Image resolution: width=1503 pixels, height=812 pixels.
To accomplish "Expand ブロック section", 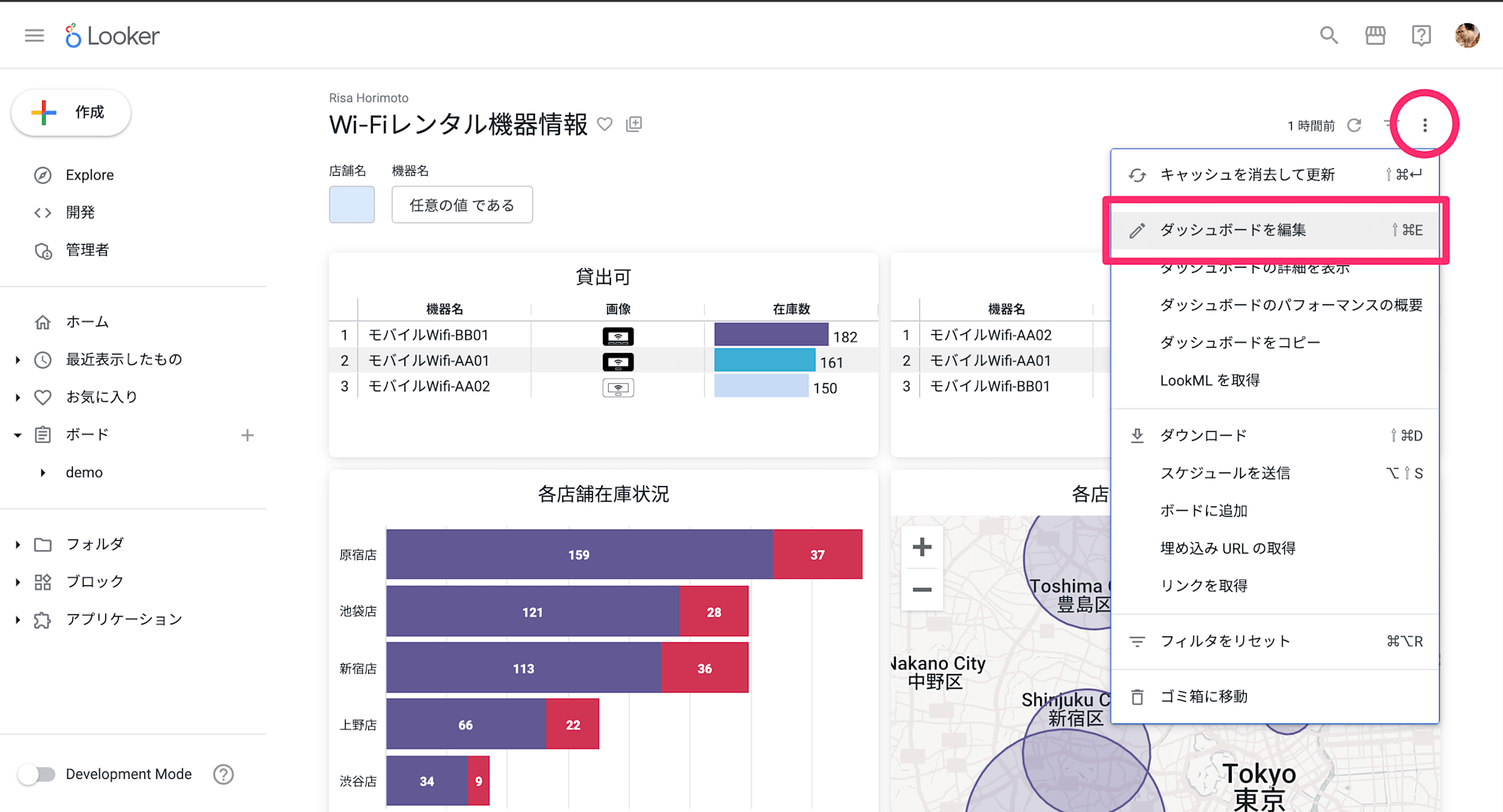I will coord(17,582).
